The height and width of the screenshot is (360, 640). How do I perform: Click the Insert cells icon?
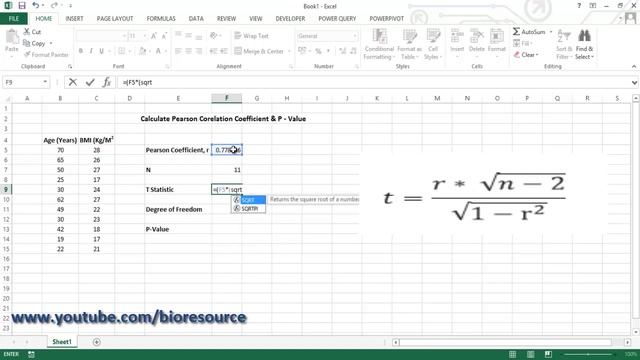[457, 36]
